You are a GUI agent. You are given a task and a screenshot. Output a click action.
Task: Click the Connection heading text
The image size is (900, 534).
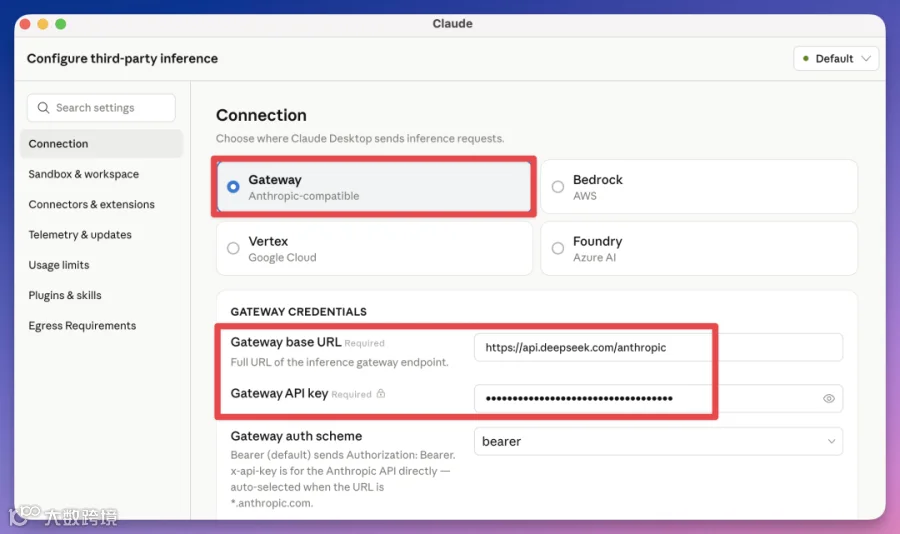pyautogui.click(x=261, y=115)
